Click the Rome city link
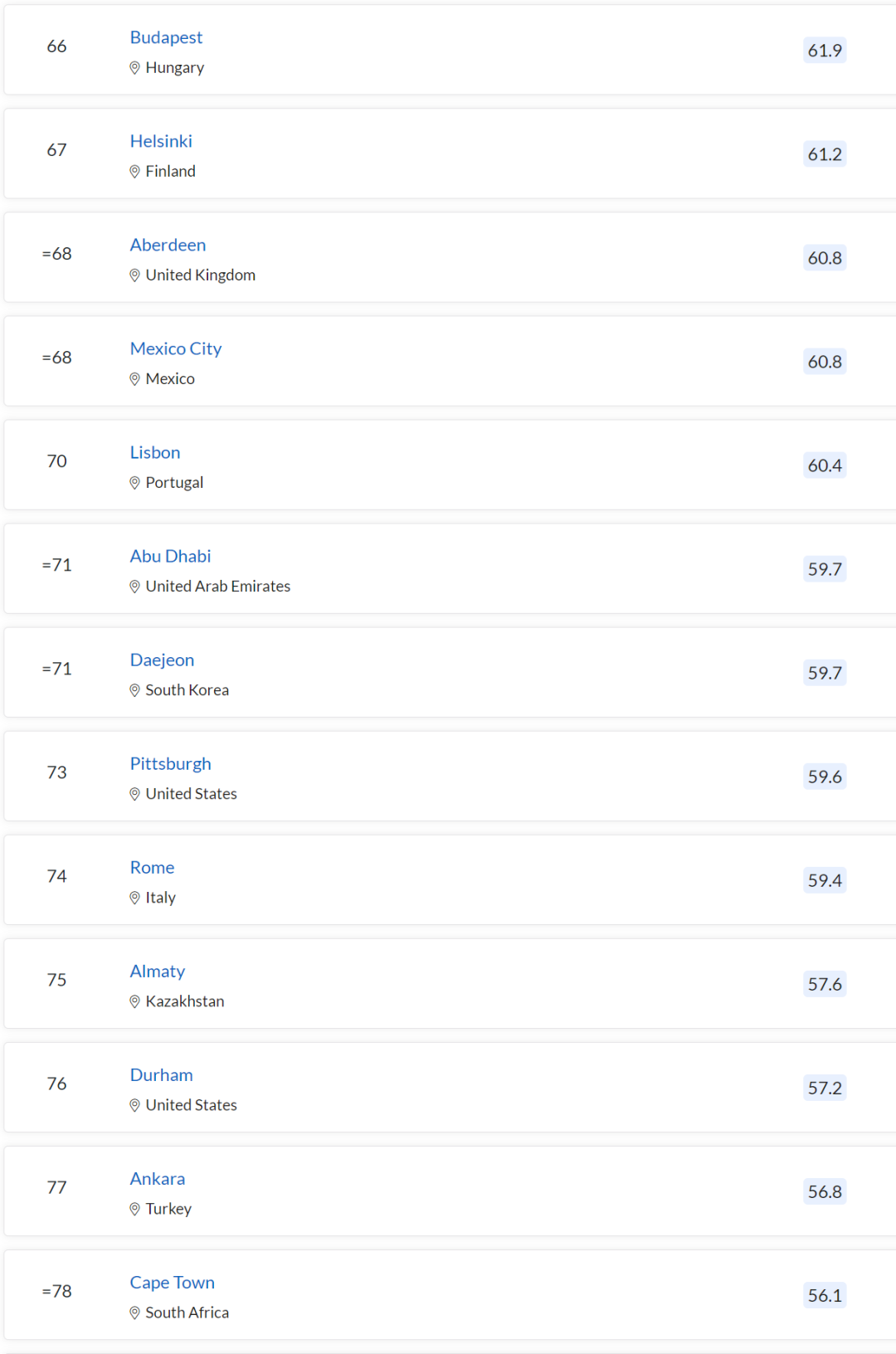 point(152,867)
